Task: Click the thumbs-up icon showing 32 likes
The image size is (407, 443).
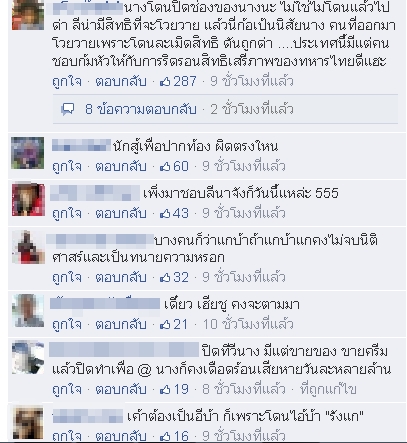Action: pyautogui.click(x=165, y=277)
